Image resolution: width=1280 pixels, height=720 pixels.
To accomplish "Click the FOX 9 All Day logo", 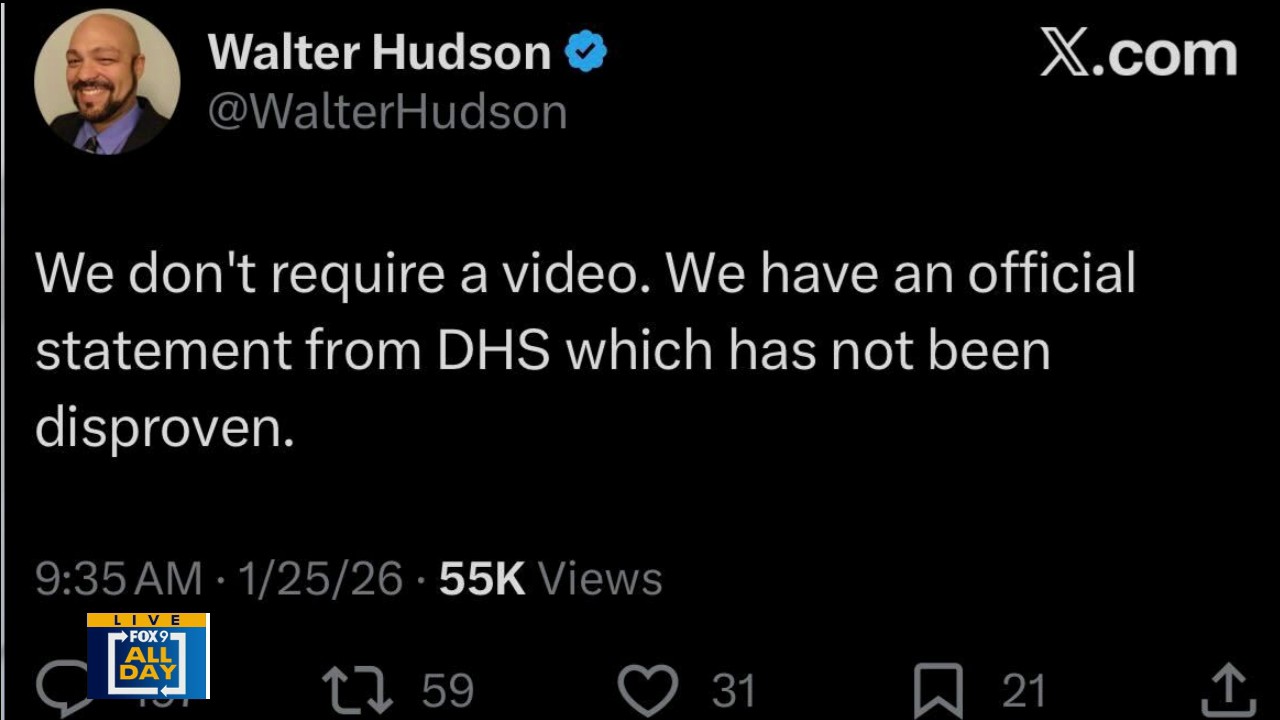I will pos(148,656).
